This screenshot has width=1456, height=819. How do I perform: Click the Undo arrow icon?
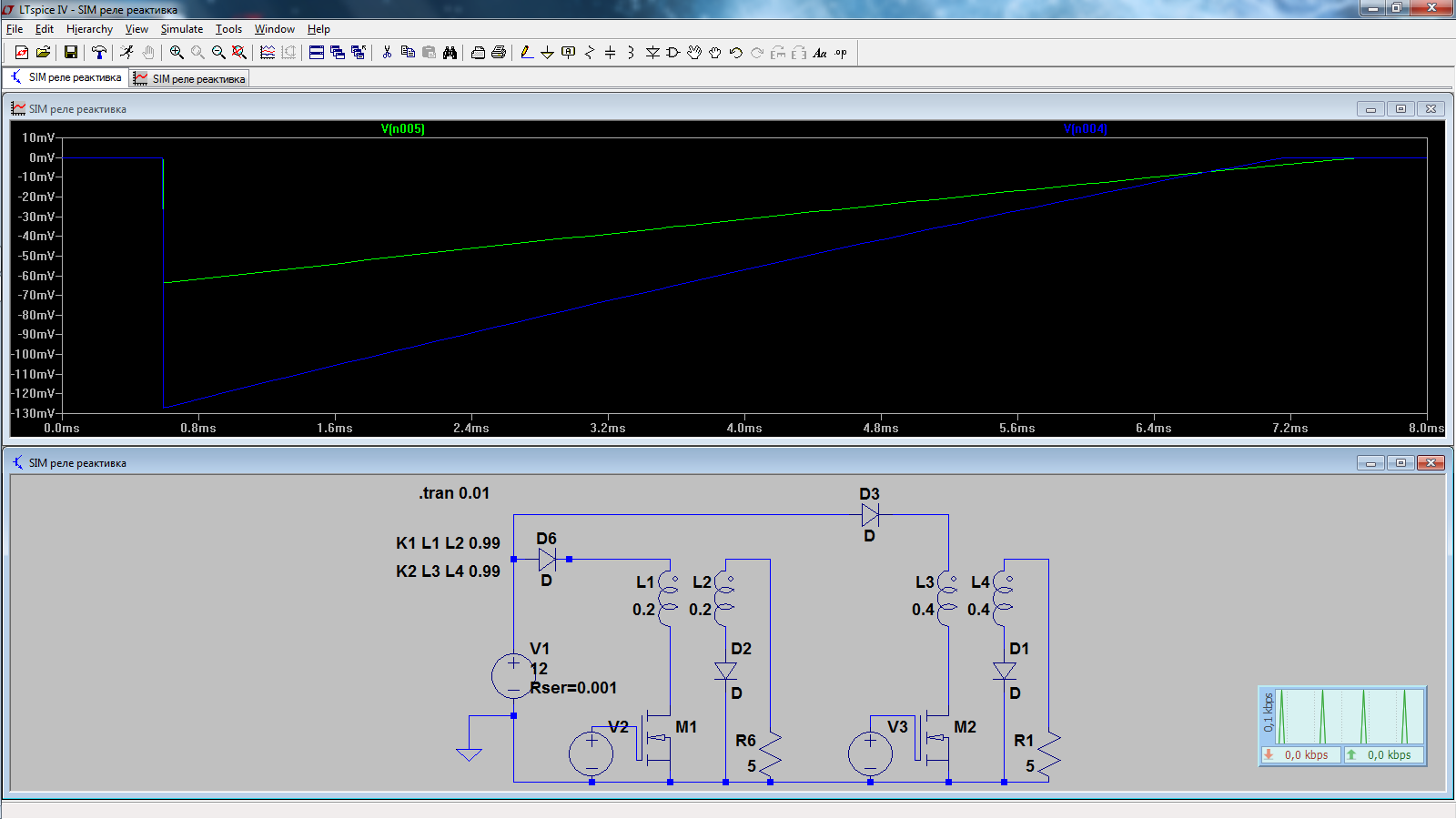click(x=736, y=53)
